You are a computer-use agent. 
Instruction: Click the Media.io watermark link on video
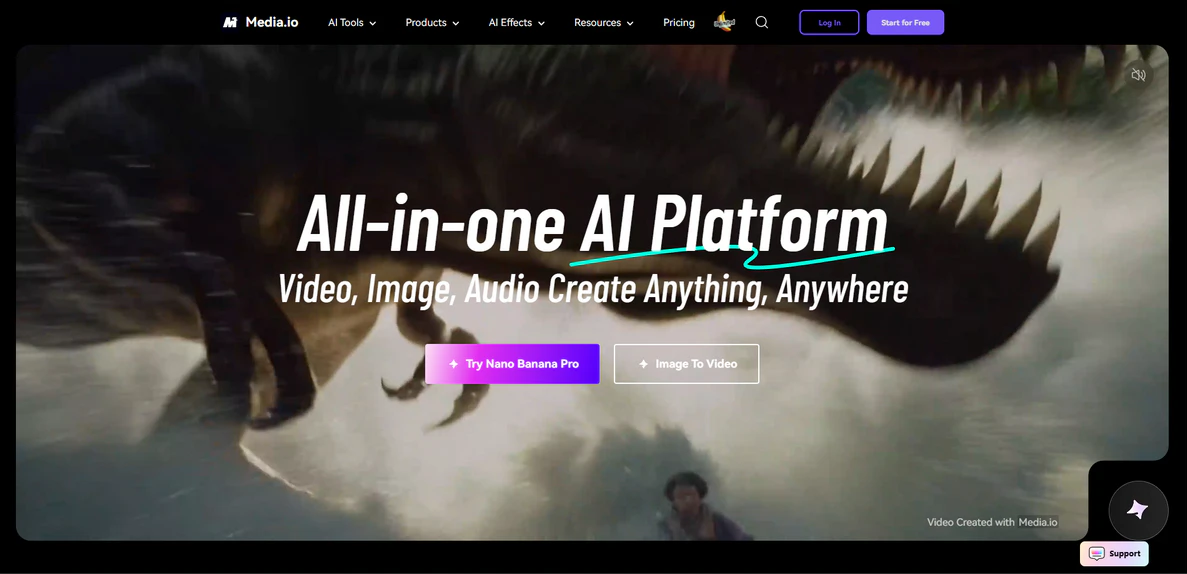pos(1038,522)
